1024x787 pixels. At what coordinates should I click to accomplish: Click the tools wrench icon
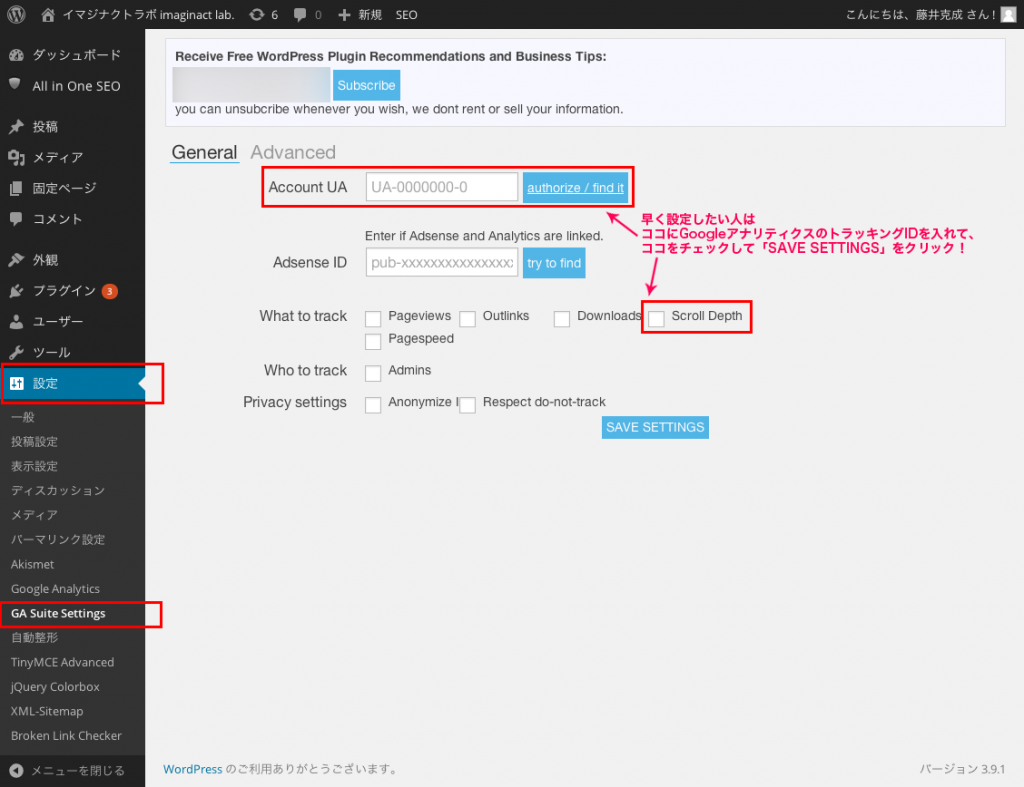coord(16,352)
